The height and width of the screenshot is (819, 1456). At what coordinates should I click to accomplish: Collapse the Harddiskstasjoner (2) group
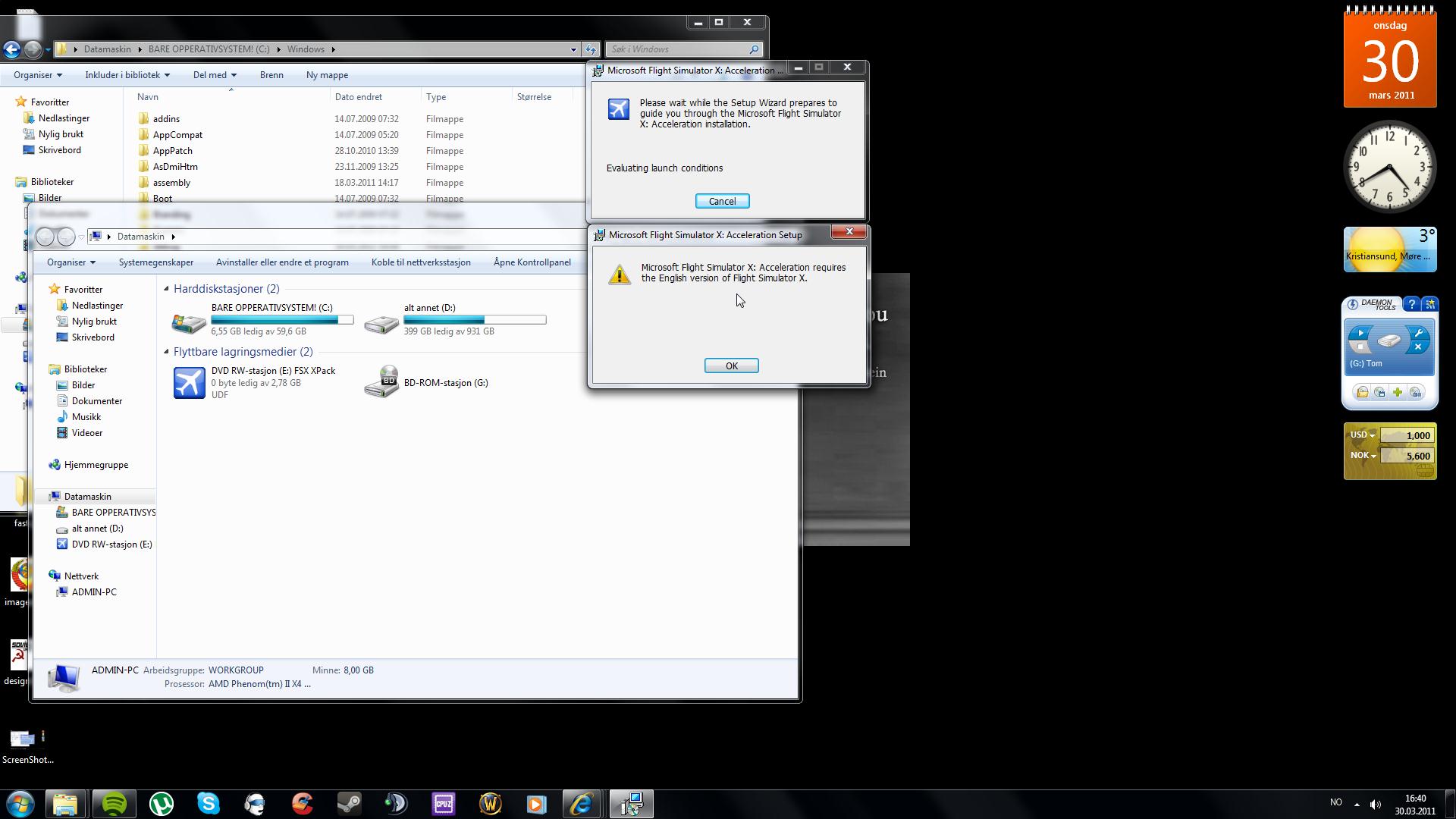click(167, 289)
